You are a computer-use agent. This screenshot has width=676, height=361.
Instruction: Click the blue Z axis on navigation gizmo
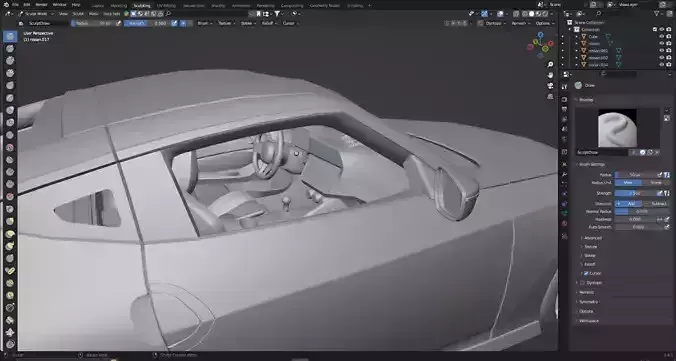(541, 35)
